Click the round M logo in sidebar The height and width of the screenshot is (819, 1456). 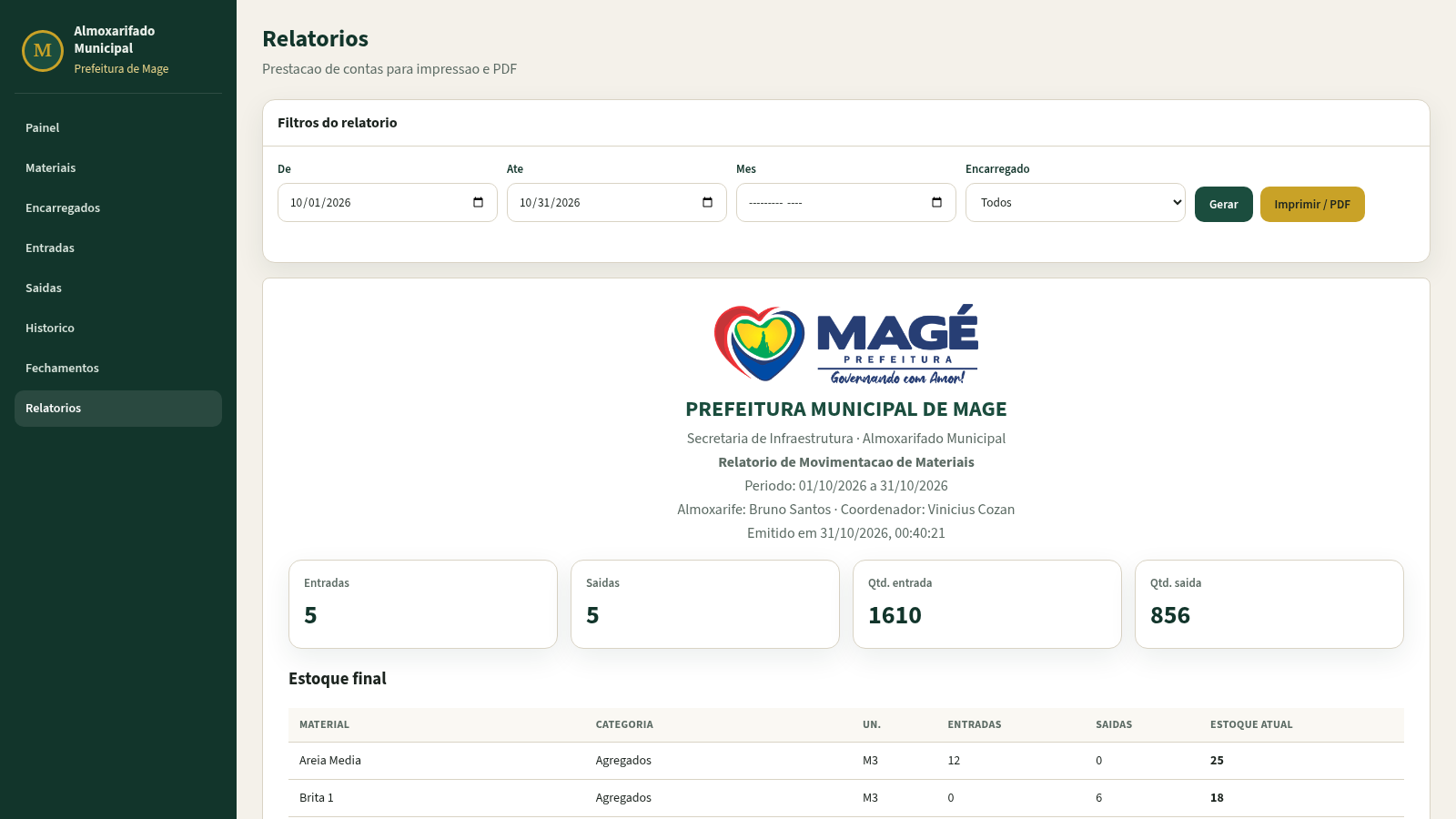43,50
